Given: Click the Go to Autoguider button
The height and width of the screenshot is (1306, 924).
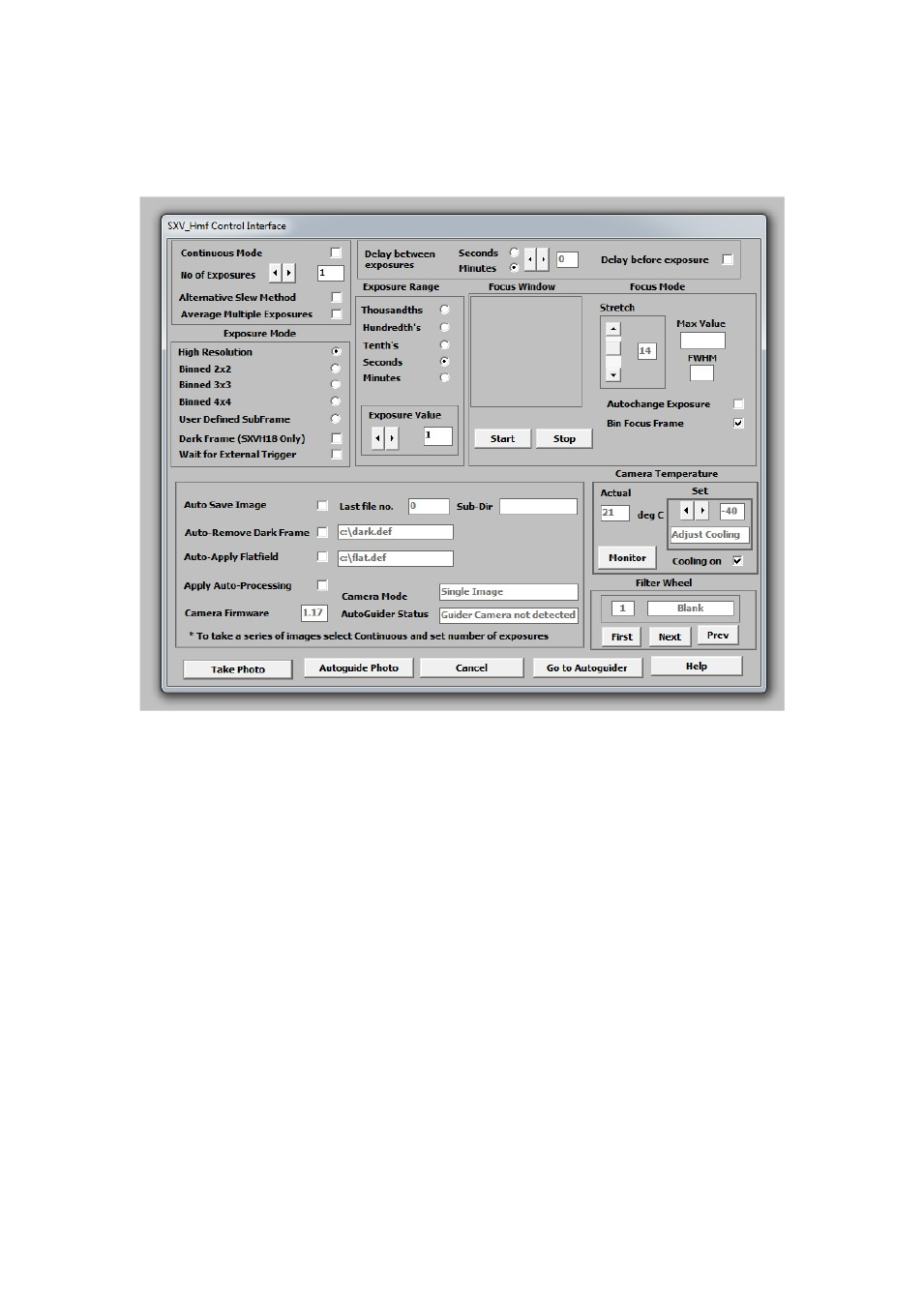Looking at the screenshot, I should click(587, 668).
